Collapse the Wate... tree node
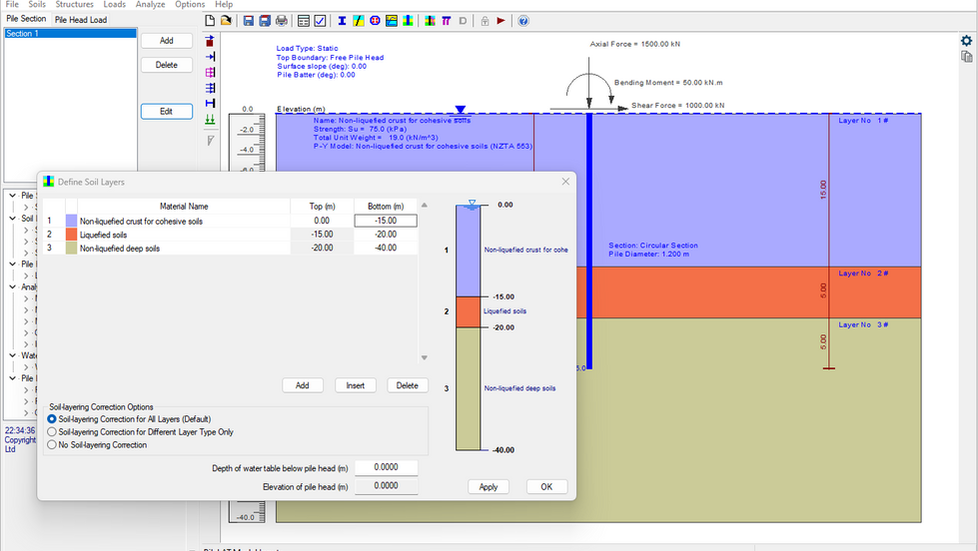Image resolution: width=978 pixels, height=551 pixels. [x=12, y=355]
